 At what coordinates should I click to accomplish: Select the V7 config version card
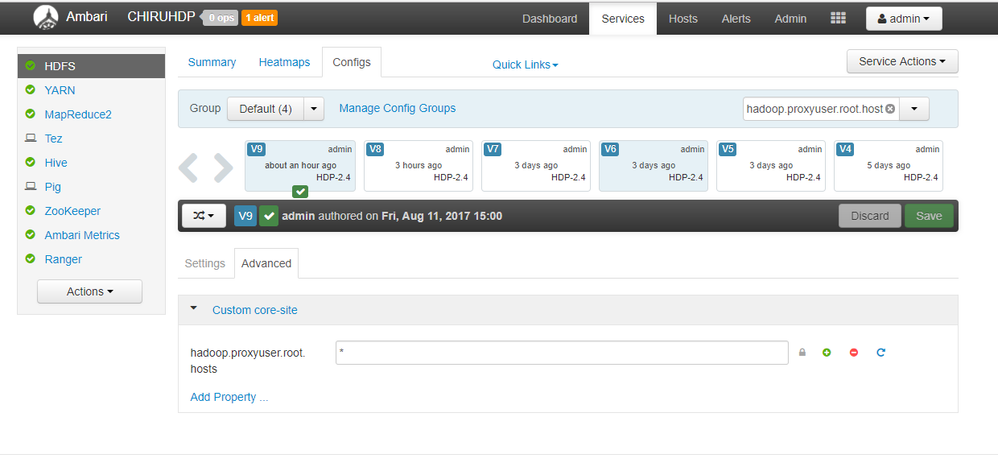(x=536, y=166)
